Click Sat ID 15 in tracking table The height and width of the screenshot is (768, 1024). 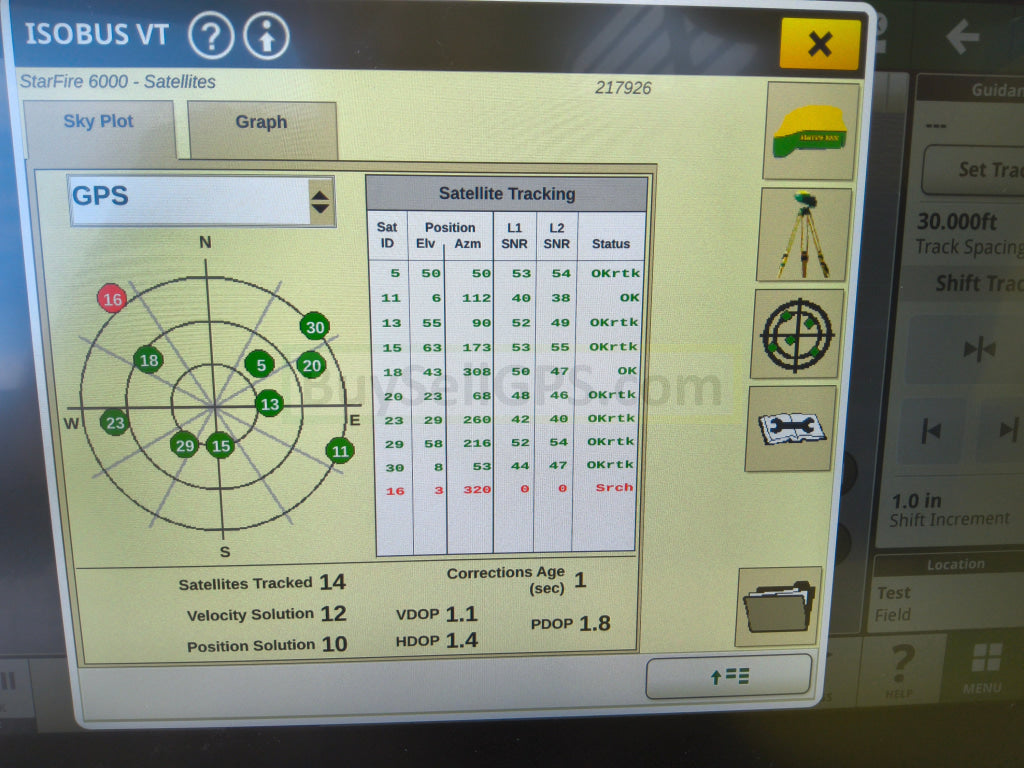(392, 348)
